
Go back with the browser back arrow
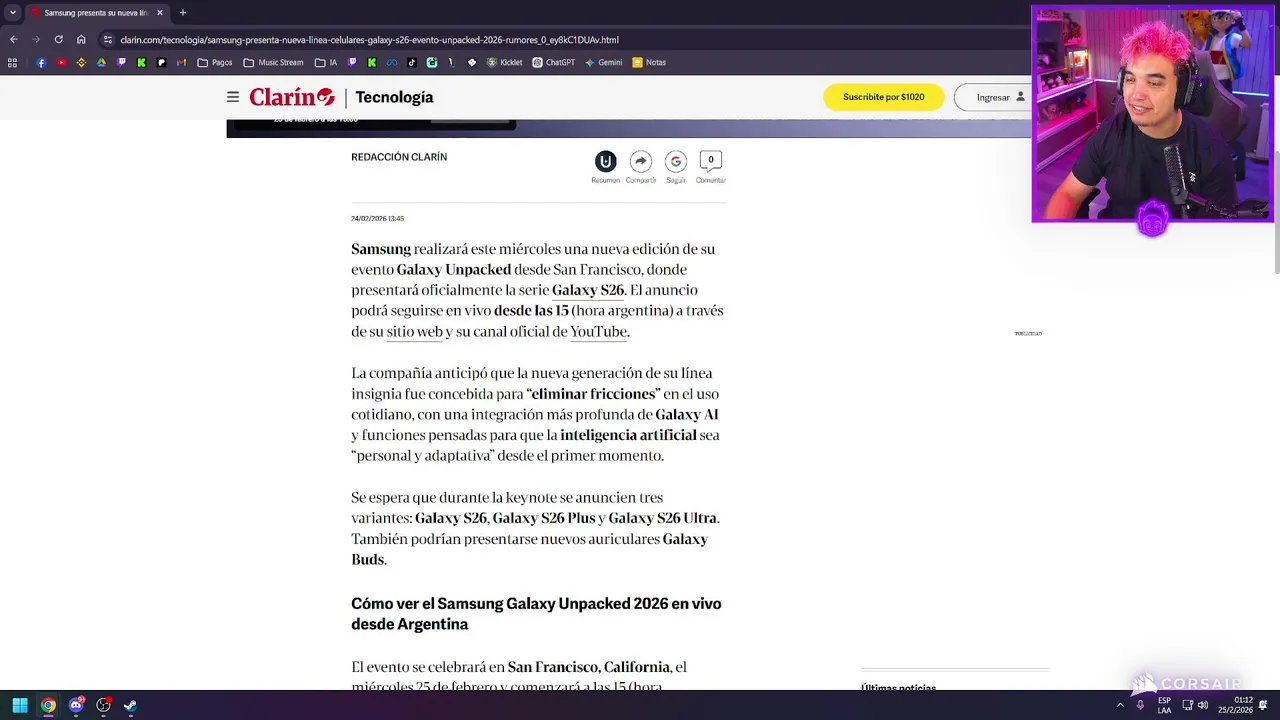[13, 40]
